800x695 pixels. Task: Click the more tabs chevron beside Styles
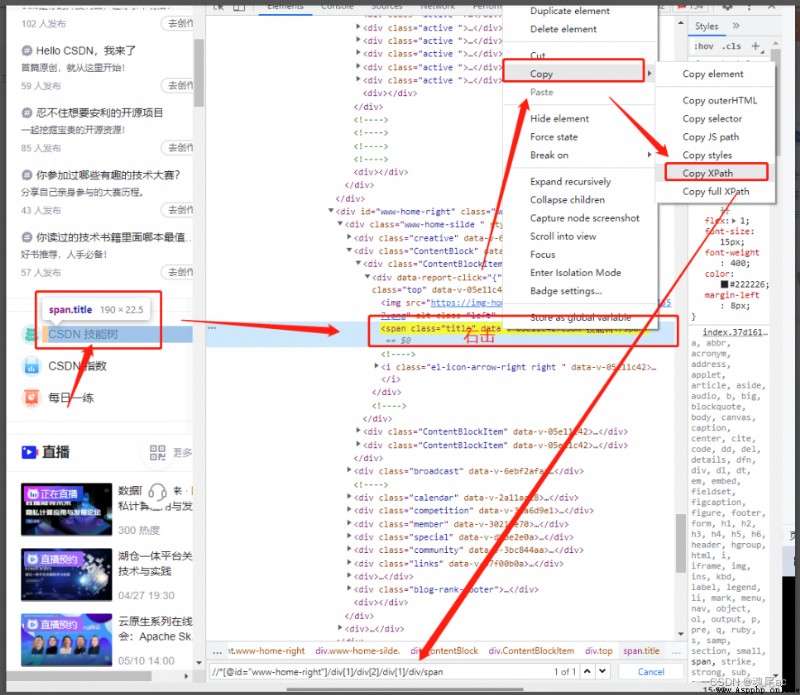tap(736, 26)
